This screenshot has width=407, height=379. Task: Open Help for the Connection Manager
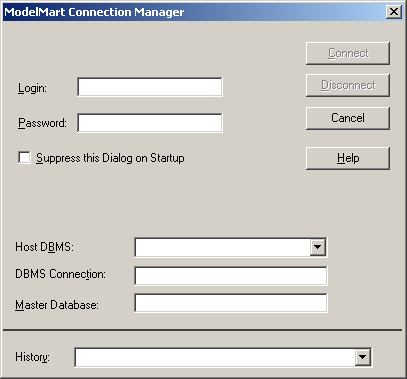[x=348, y=158]
